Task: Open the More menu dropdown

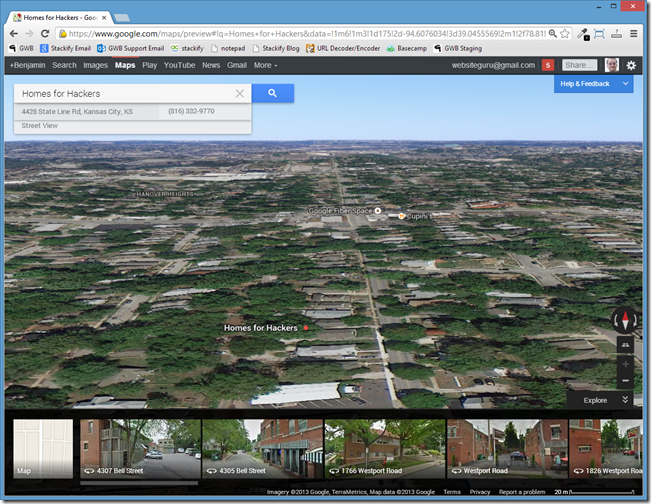Action: tap(265, 65)
